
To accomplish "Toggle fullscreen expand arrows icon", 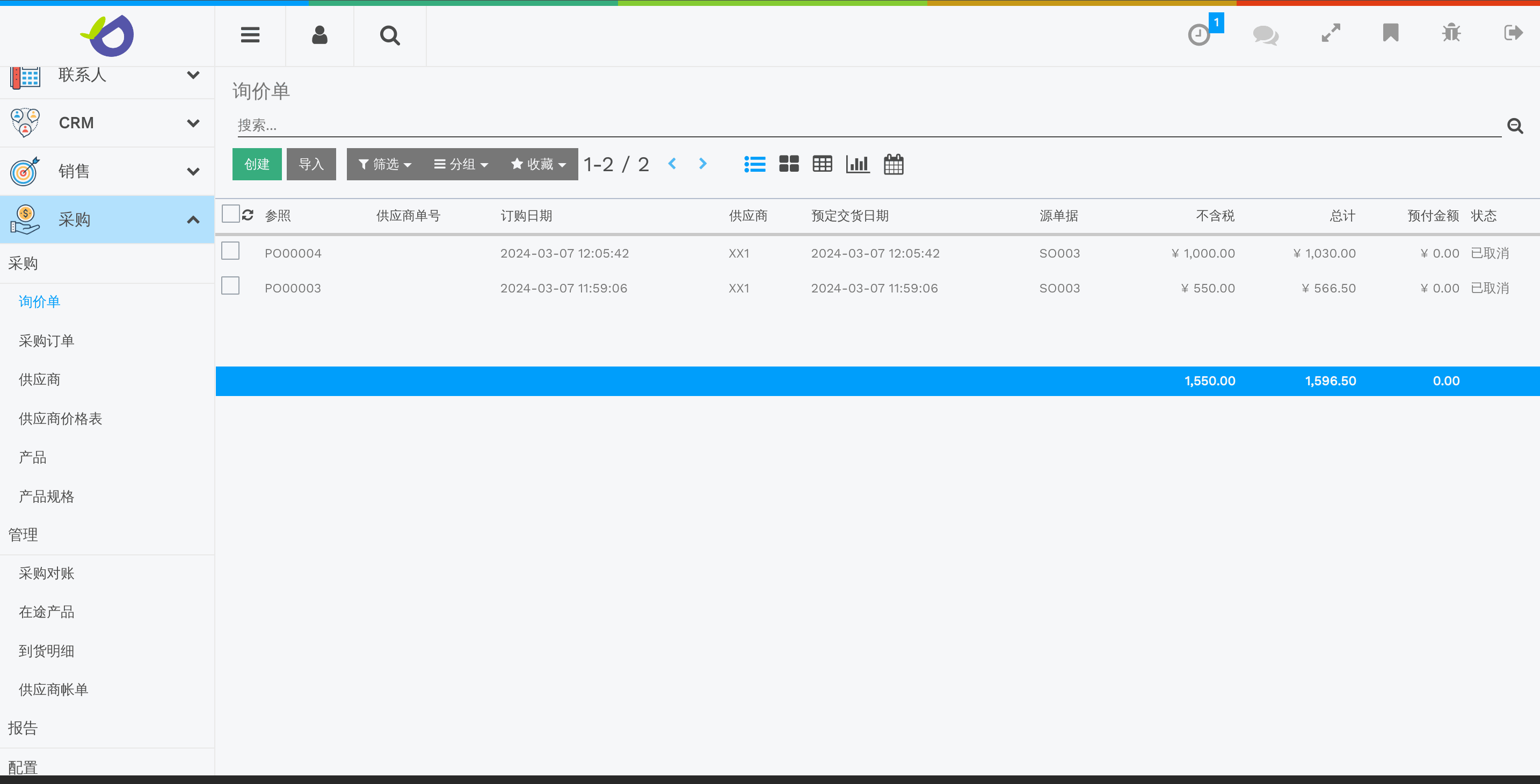I will (1331, 33).
